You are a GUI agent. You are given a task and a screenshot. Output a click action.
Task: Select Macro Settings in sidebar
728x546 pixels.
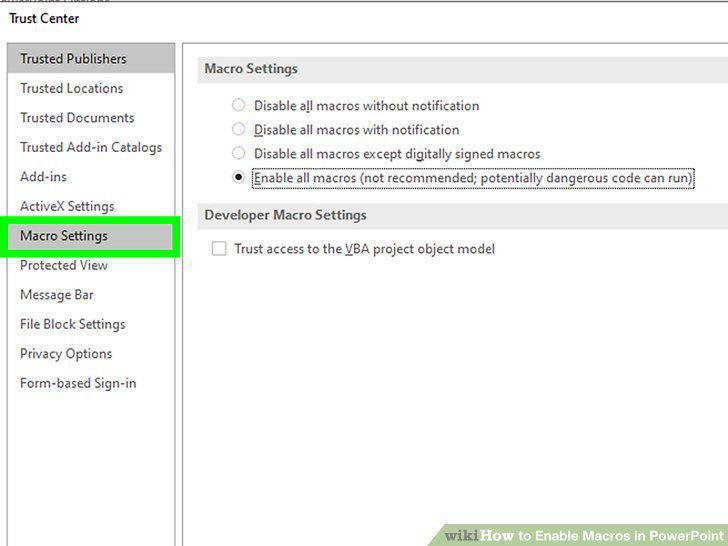(91, 236)
